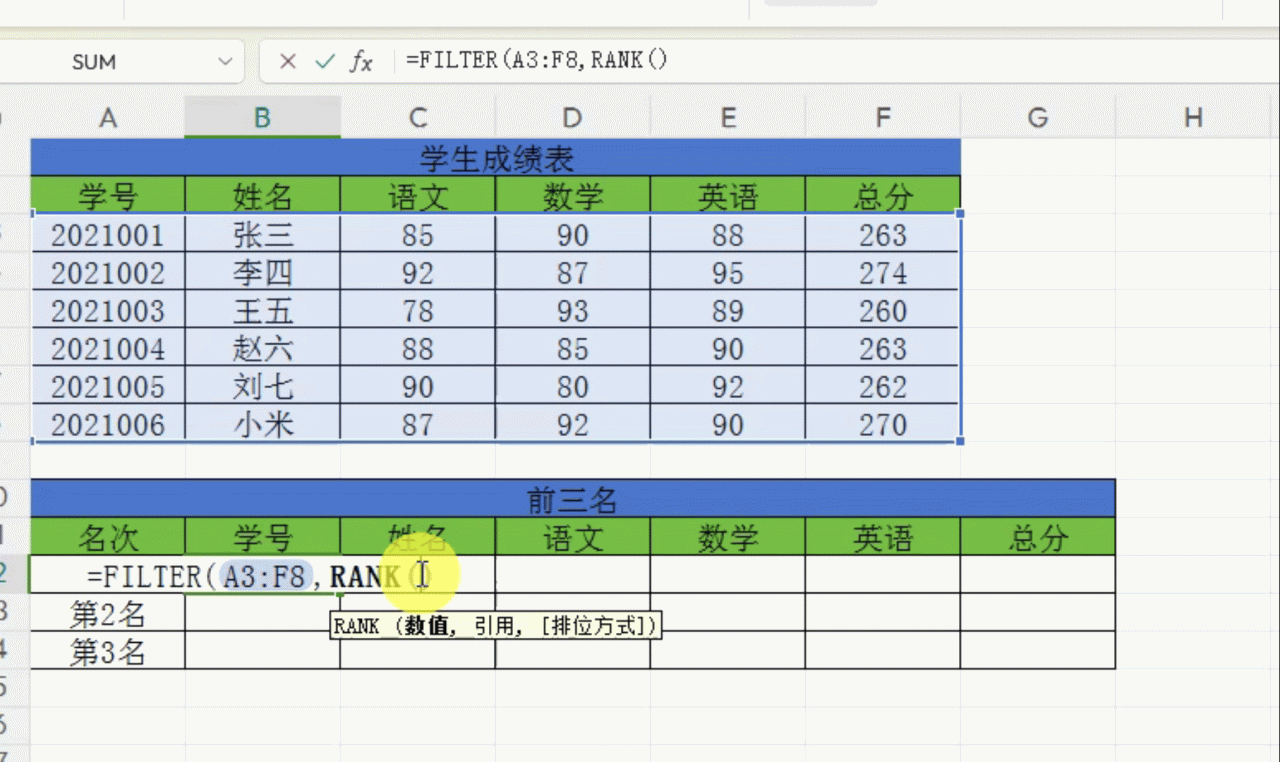Click the 名次 header cell

click(108, 537)
